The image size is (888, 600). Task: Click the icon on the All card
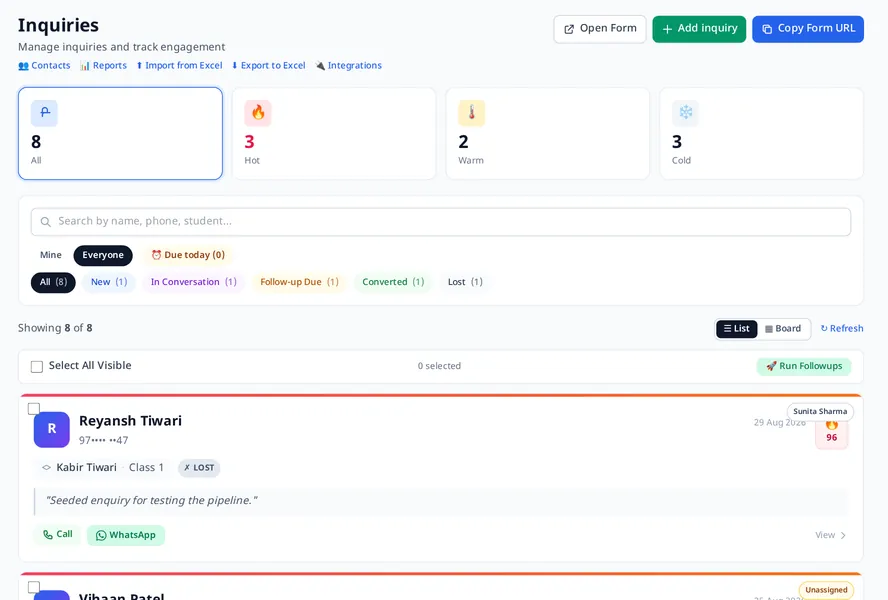point(44,113)
